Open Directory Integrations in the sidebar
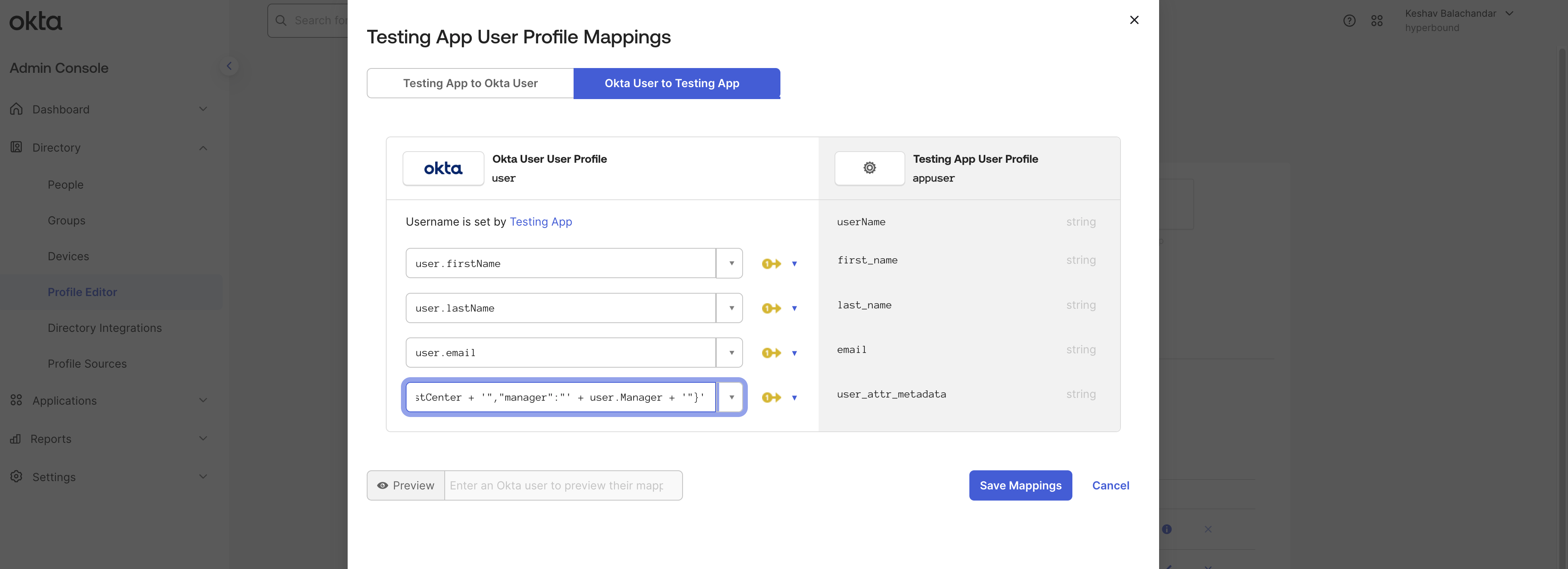This screenshot has width=1568, height=569. pyautogui.click(x=105, y=328)
